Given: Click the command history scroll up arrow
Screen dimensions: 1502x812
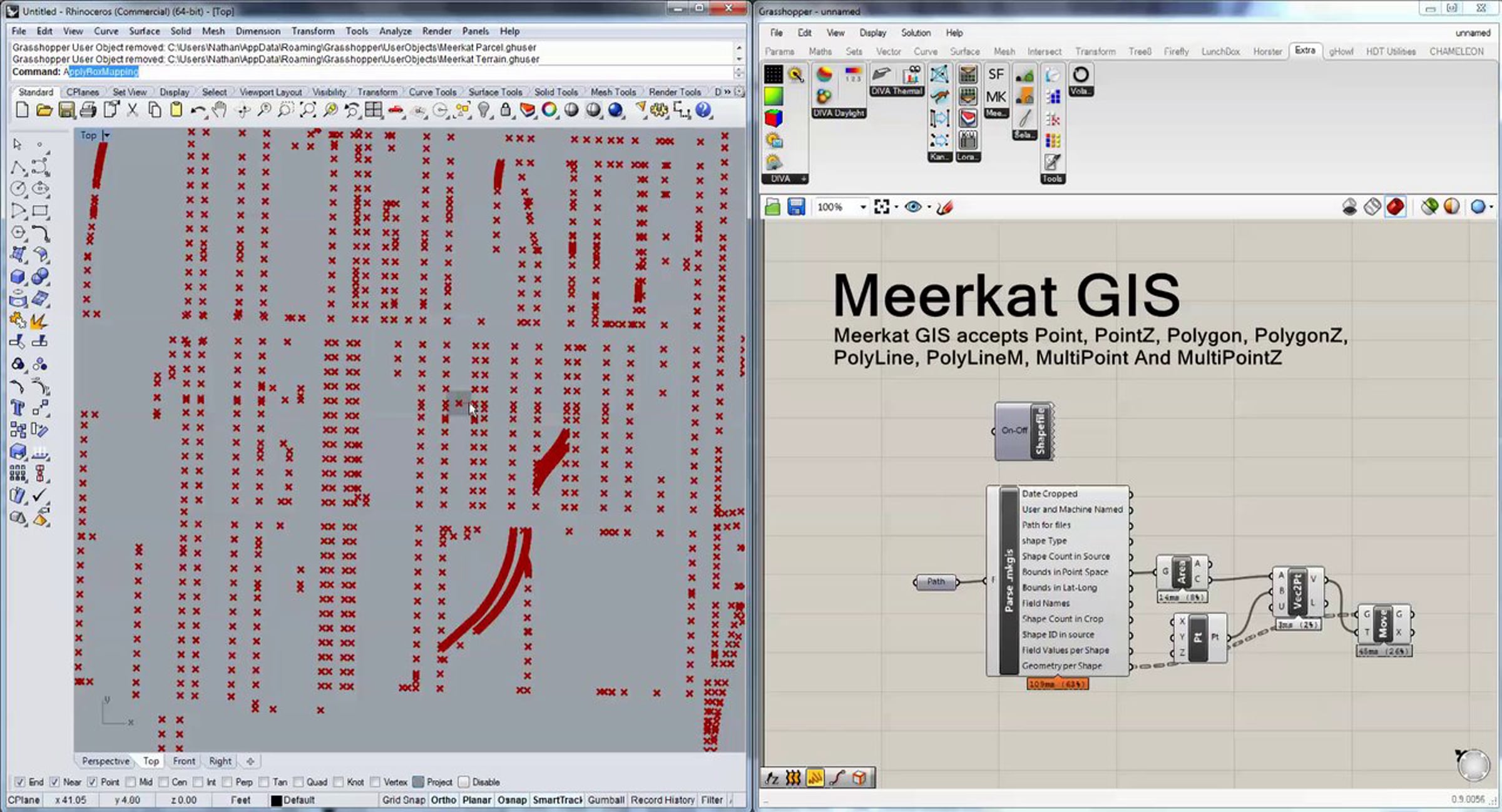Looking at the screenshot, I should coord(739,48).
